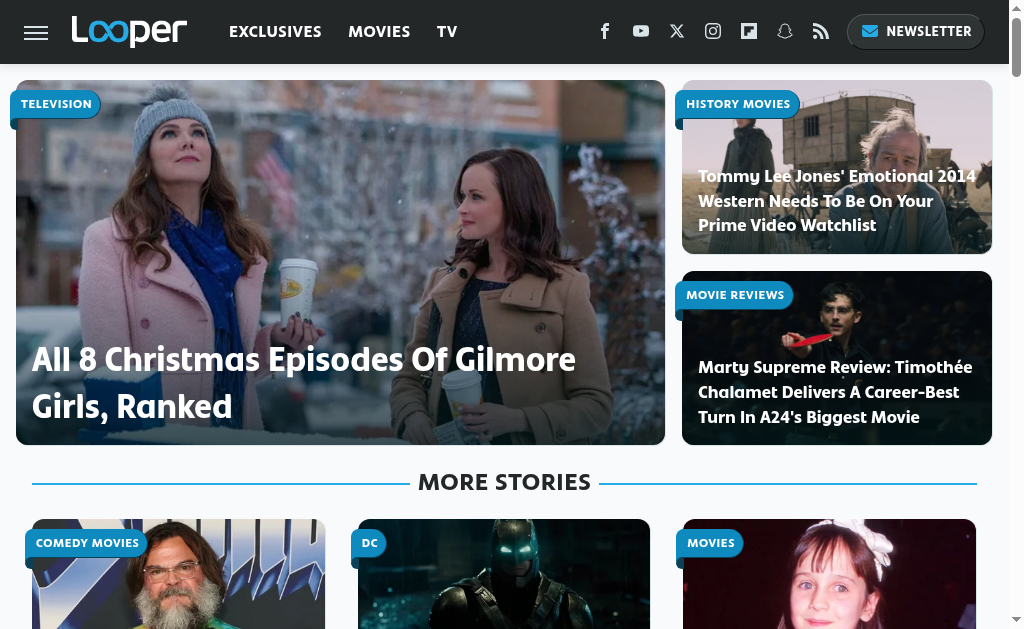Subscribe via the Newsletter button
Viewport: 1024px width, 629px height.
pos(915,32)
